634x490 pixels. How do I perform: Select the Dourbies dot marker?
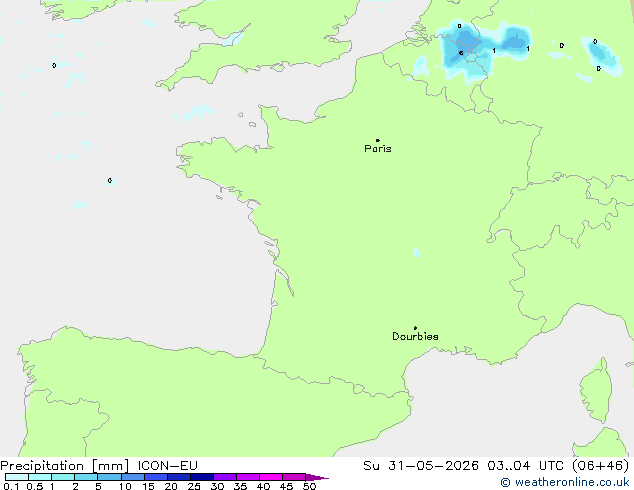tap(415, 328)
